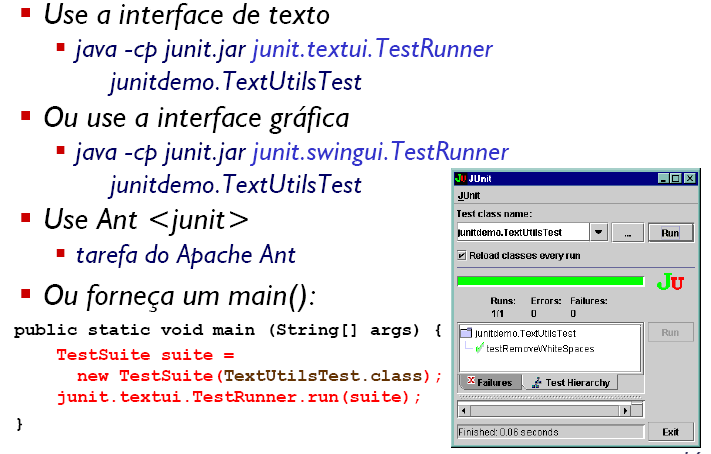Screen dimensions: 711x454
Task: Click the Test class name input field
Action: coord(523,232)
